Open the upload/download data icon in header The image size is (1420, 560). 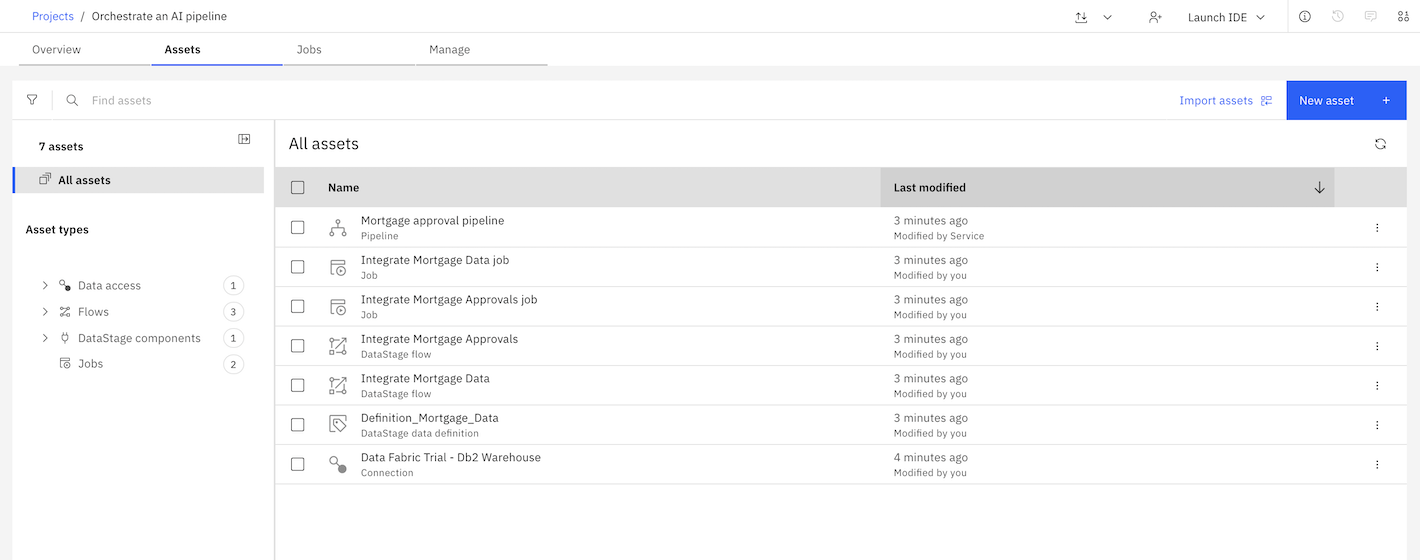pos(1081,17)
